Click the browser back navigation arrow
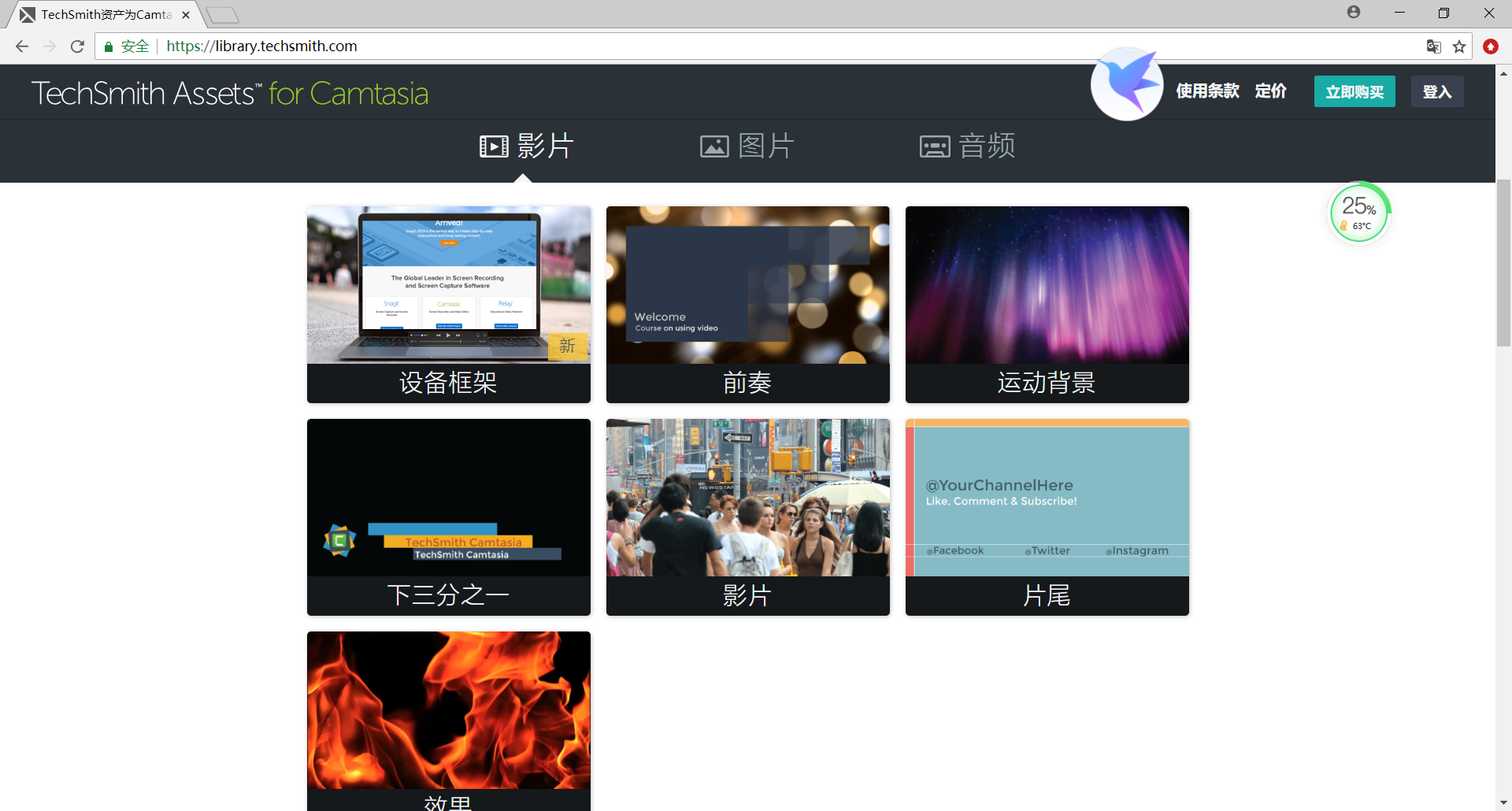This screenshot has height=811, width=1512. (x=21, y=46)
